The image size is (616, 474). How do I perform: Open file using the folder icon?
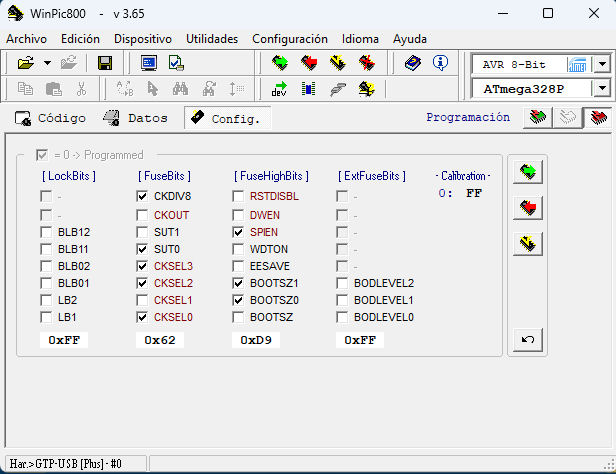click(26, 63)
